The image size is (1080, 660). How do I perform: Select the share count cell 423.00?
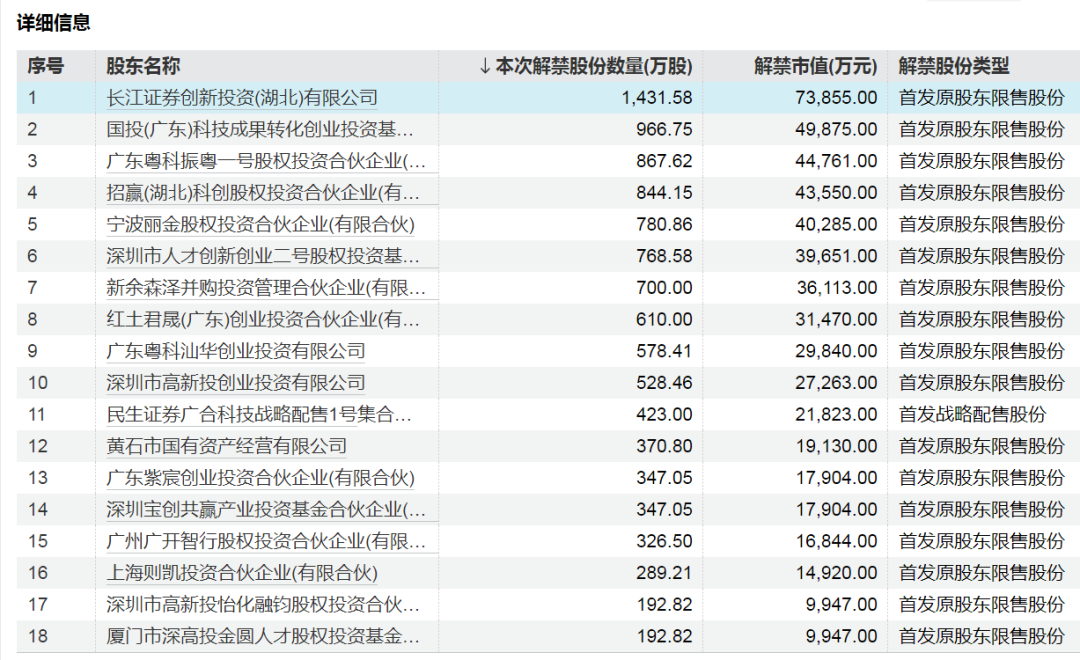pyautogui.click(x=664, y=415)
